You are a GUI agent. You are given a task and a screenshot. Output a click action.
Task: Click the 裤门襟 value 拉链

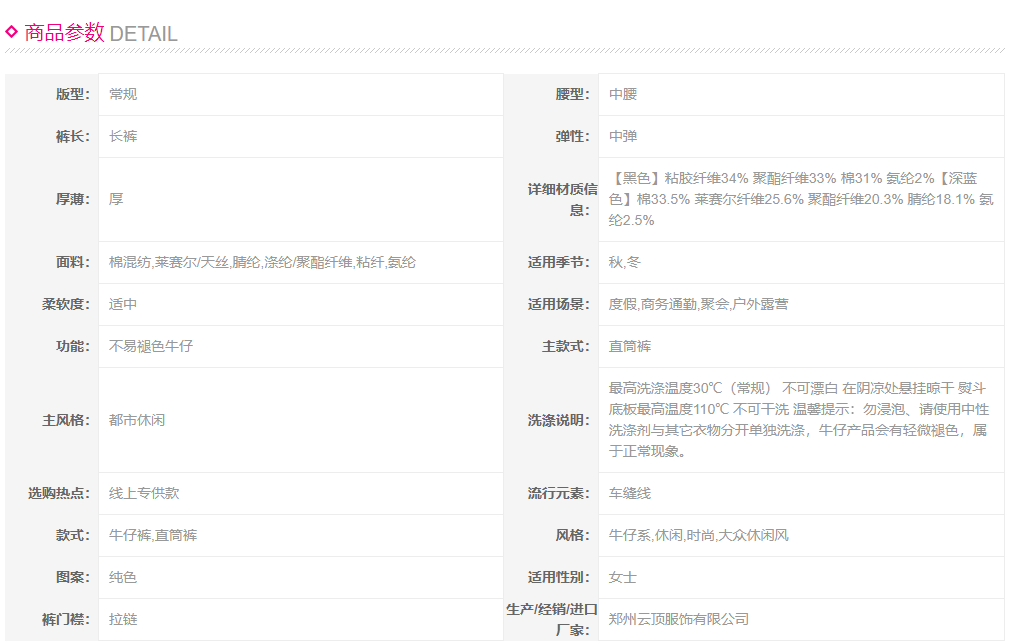pyautogui.click(x=123, y=619)
